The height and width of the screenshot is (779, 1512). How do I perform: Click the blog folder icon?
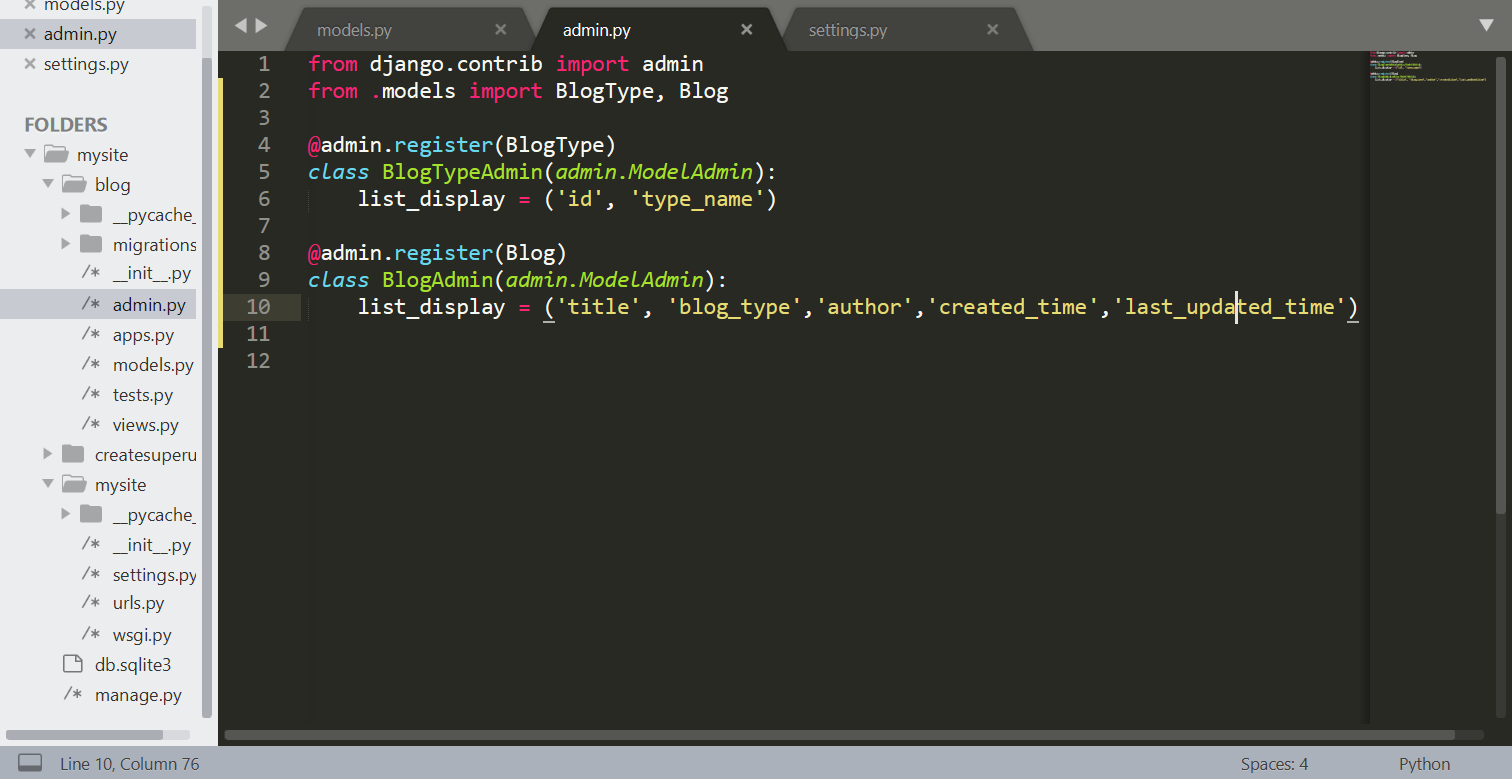coord(73,184)
